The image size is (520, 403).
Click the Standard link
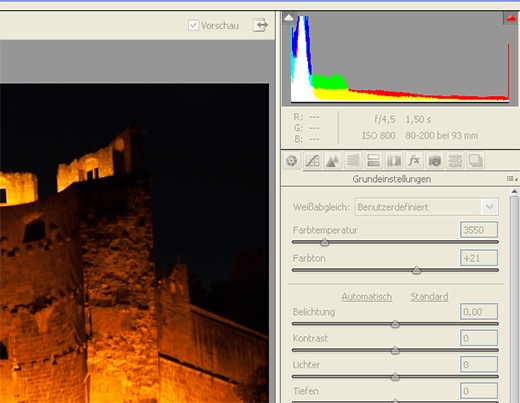[429, 297]
